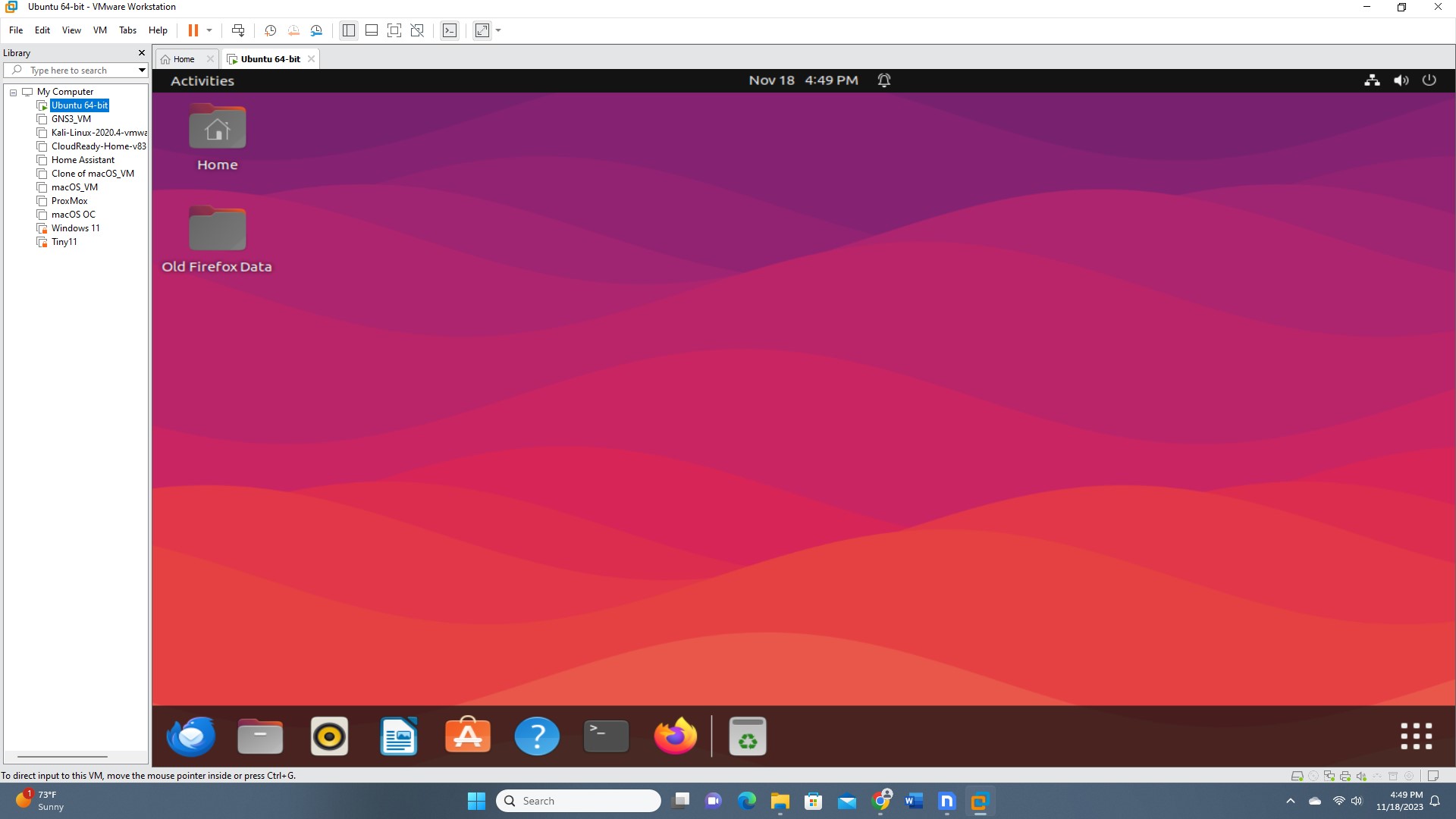The image size is (1456, 819).
Task: Toggle the thumbnail bar view
Action: coord(372,30)
